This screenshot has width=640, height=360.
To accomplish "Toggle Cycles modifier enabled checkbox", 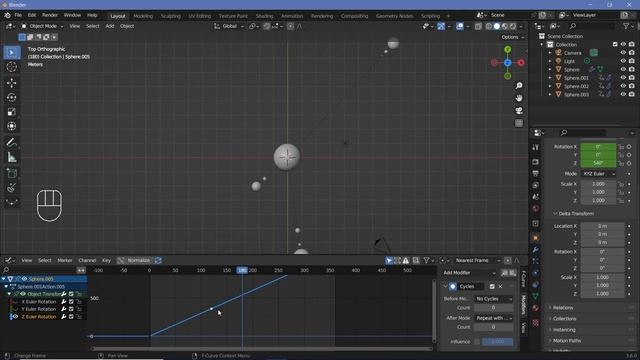I will click(492, 287).
